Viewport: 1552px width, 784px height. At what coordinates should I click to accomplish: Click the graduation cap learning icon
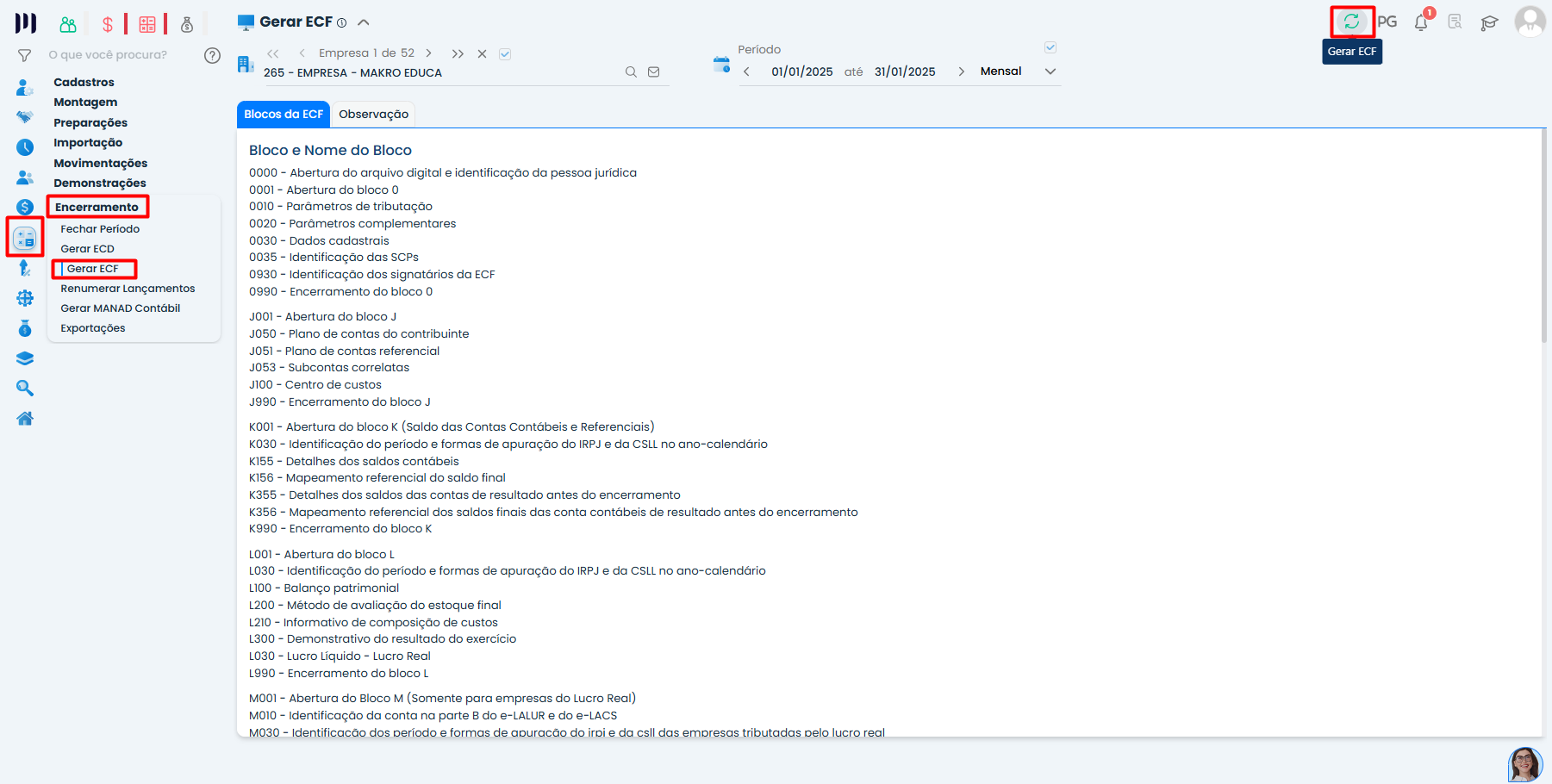[x=1489, y=22]
